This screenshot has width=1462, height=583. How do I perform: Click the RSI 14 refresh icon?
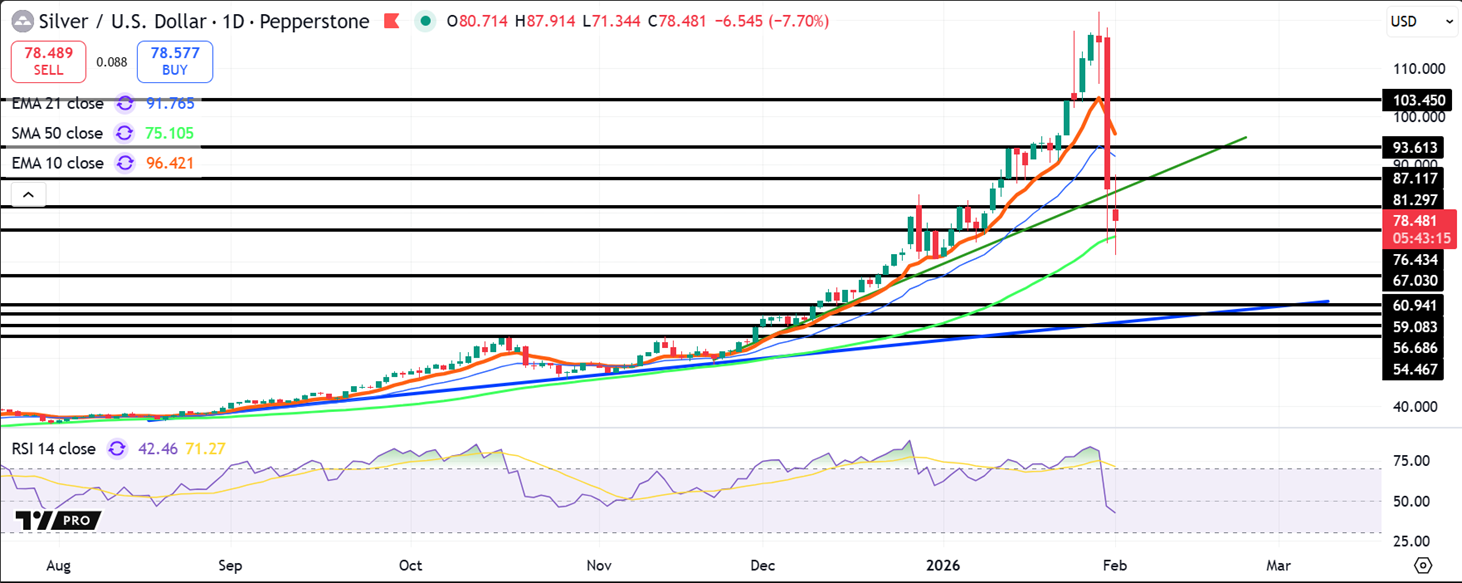[117, 449]
